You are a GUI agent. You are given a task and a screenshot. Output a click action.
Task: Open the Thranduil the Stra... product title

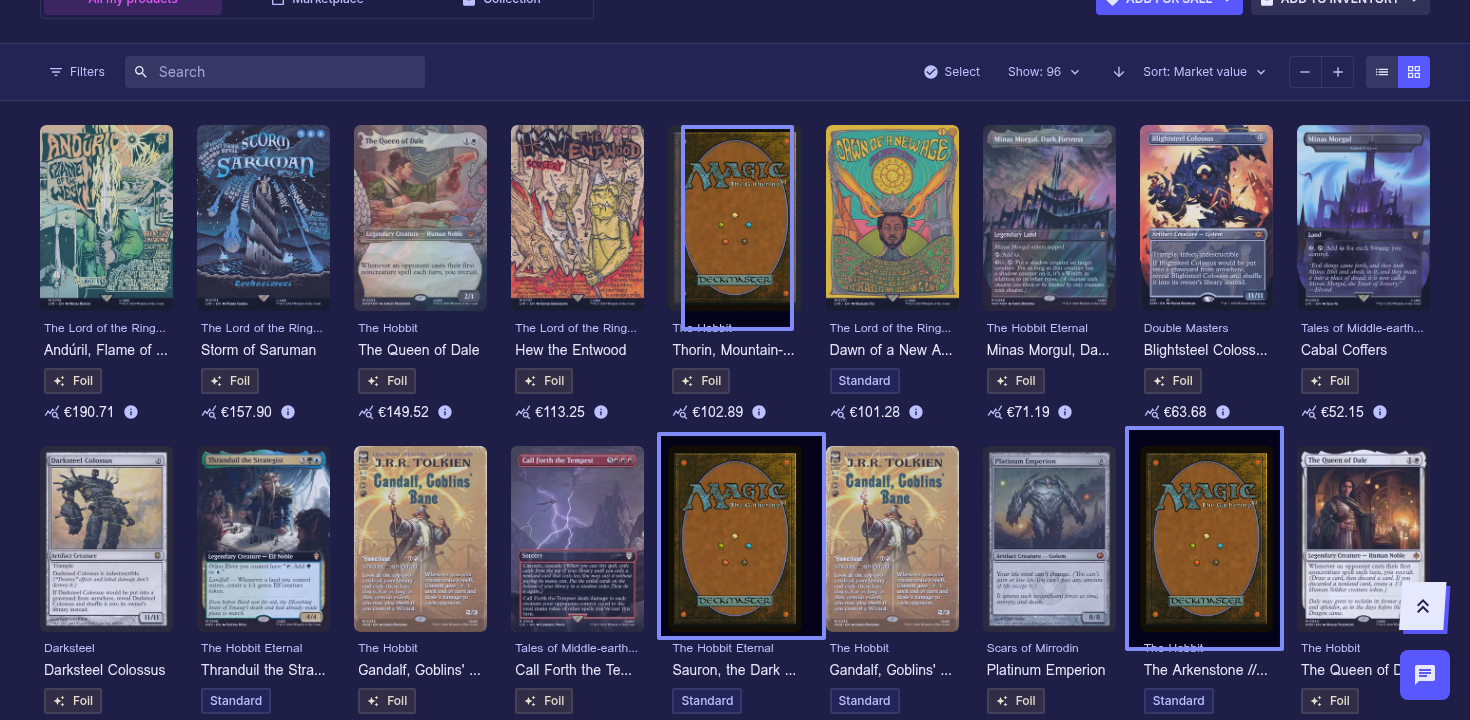(263, 670)
